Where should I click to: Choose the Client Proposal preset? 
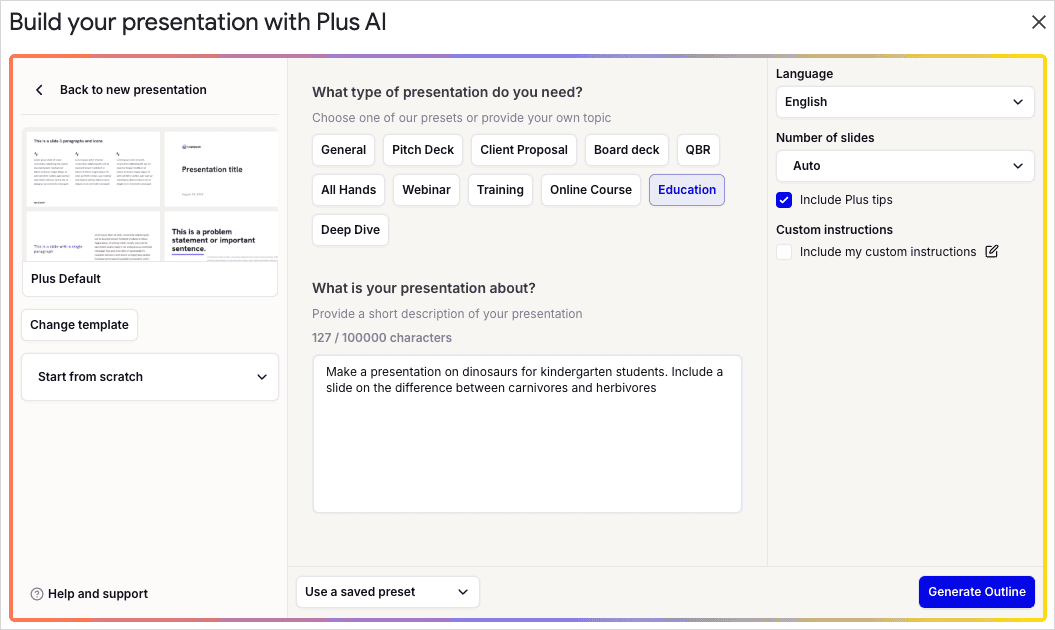[523, 150]
